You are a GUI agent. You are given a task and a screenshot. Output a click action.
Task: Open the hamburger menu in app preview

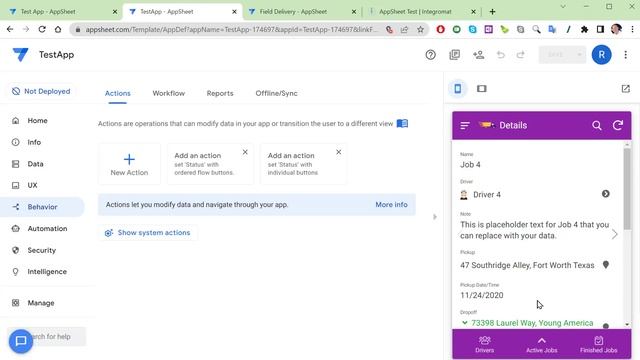[x=465, y=126]
